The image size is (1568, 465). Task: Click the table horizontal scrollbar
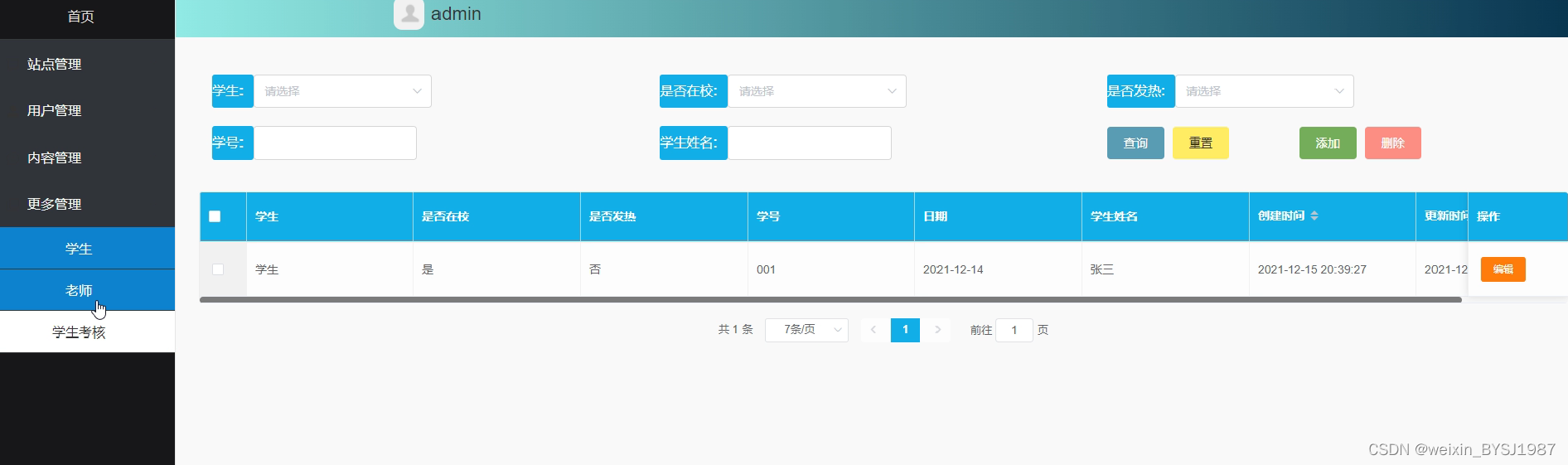(x=830, y=299)
